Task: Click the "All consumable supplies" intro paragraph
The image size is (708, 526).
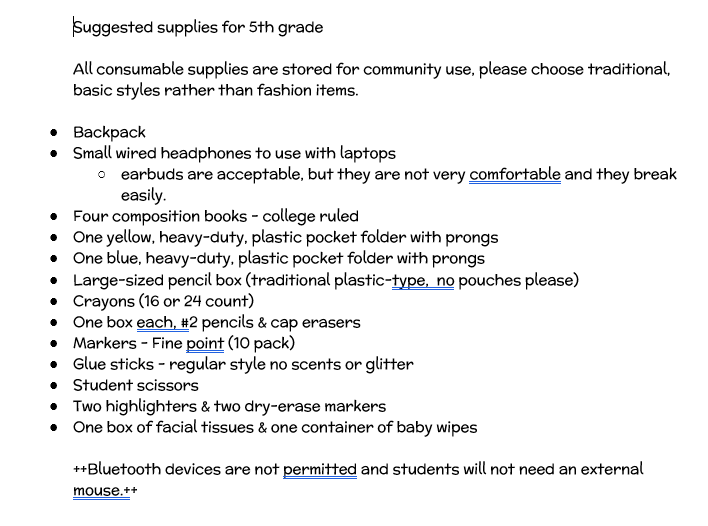Action: [x=372, y=79]
